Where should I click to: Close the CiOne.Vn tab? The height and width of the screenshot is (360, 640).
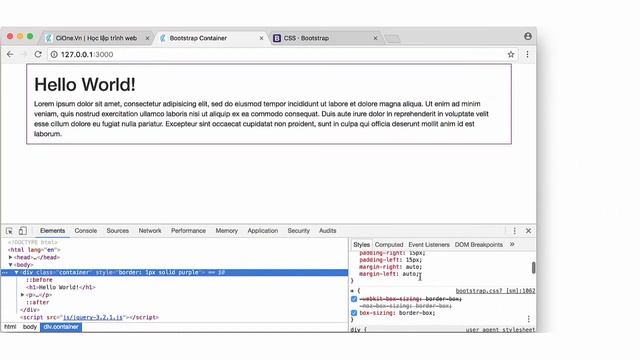pos(147,38)
